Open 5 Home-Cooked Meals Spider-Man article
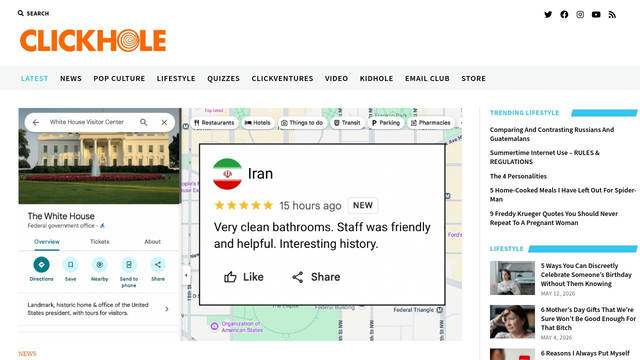Screen dimensions: 640x360 (563, 195)
